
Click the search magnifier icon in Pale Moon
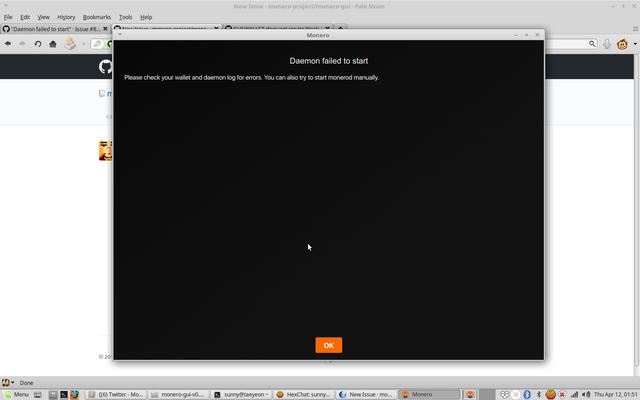point(592,44)
